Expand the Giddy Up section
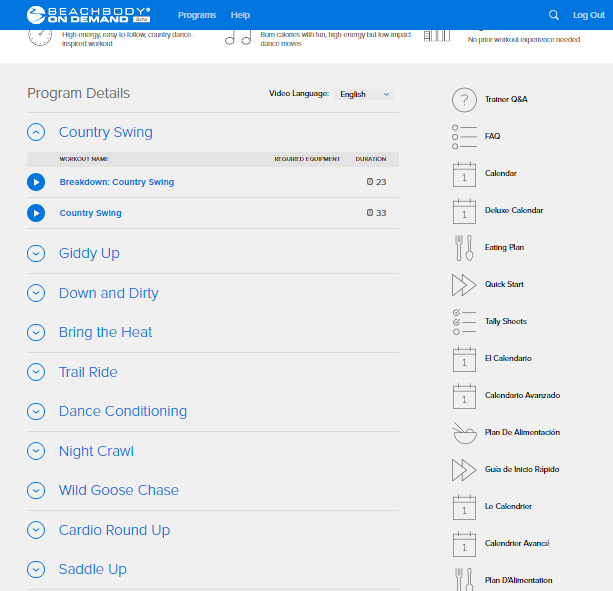The width and height of the screenshot is (613, 591). [x=36, y=253]
